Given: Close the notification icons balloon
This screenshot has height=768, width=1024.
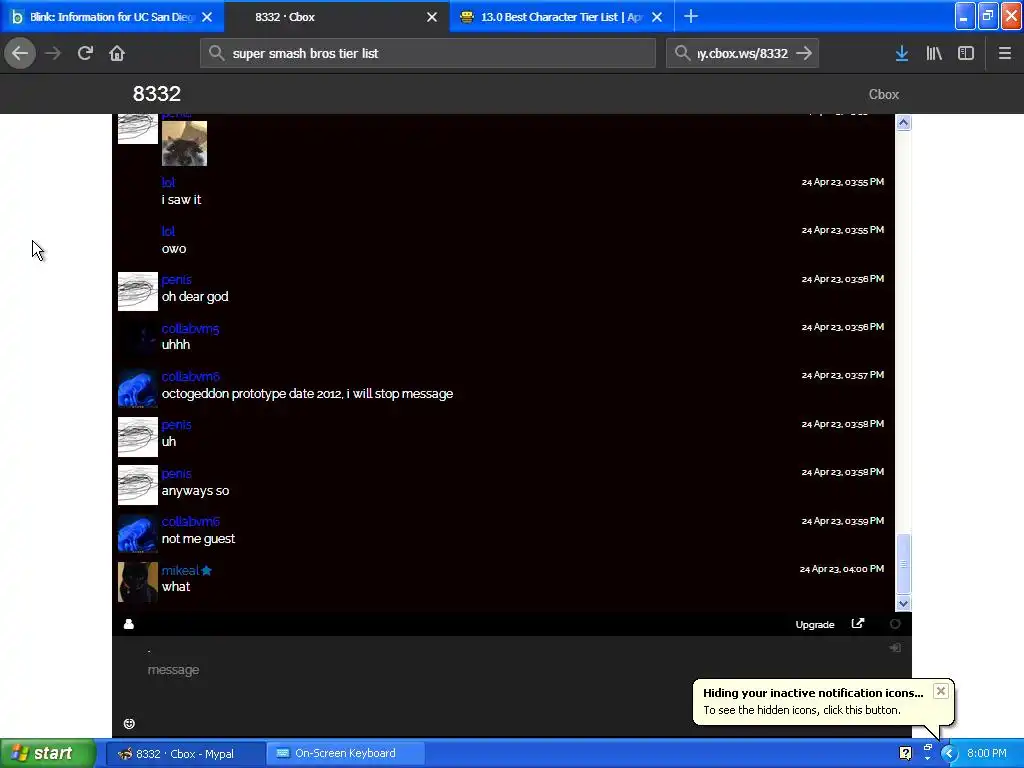Looking at the screenshot, I should coord(940,691).
